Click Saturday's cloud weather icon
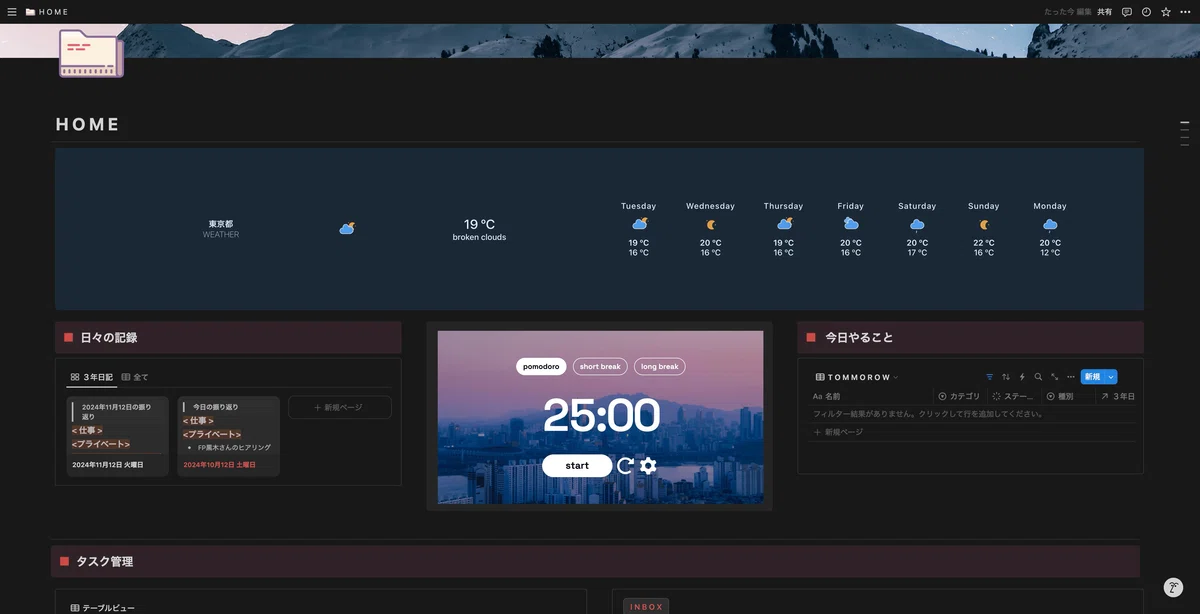The width and height of the screenshot is (1200, 614). tap(917, 224)
